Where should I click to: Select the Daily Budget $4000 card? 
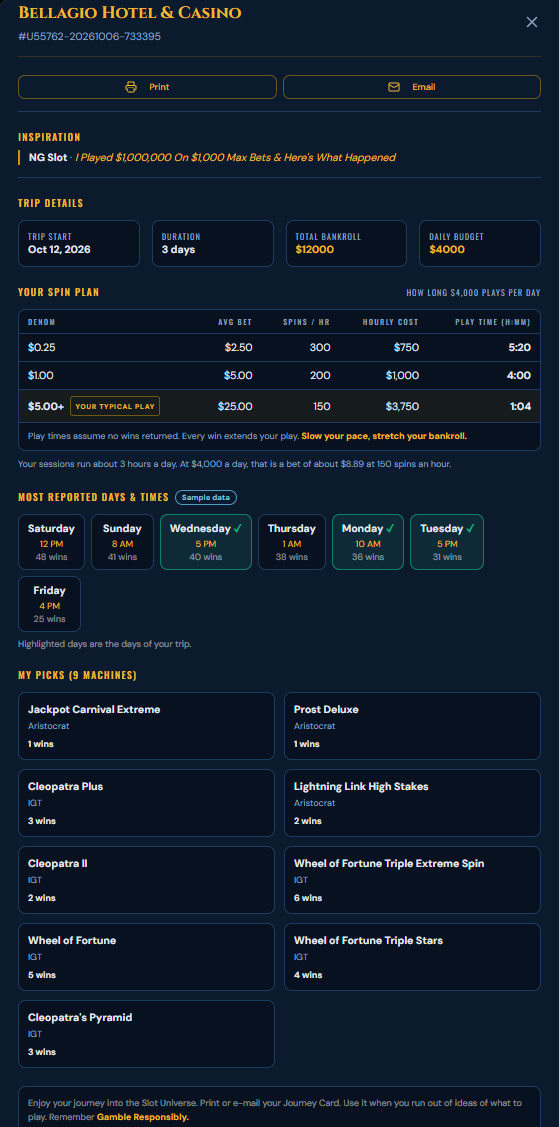pyautogui.click(x=480, y=244)
